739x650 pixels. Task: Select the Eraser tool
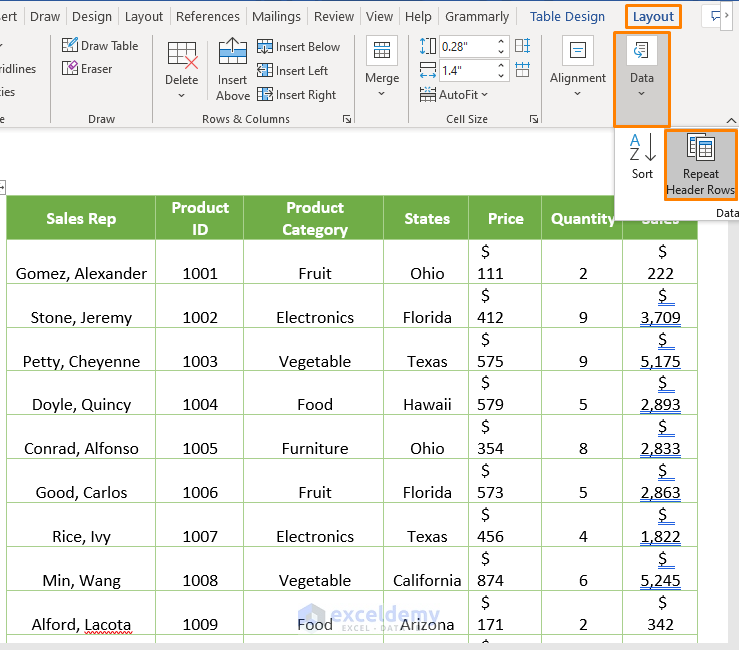click(x=87, y=69)
